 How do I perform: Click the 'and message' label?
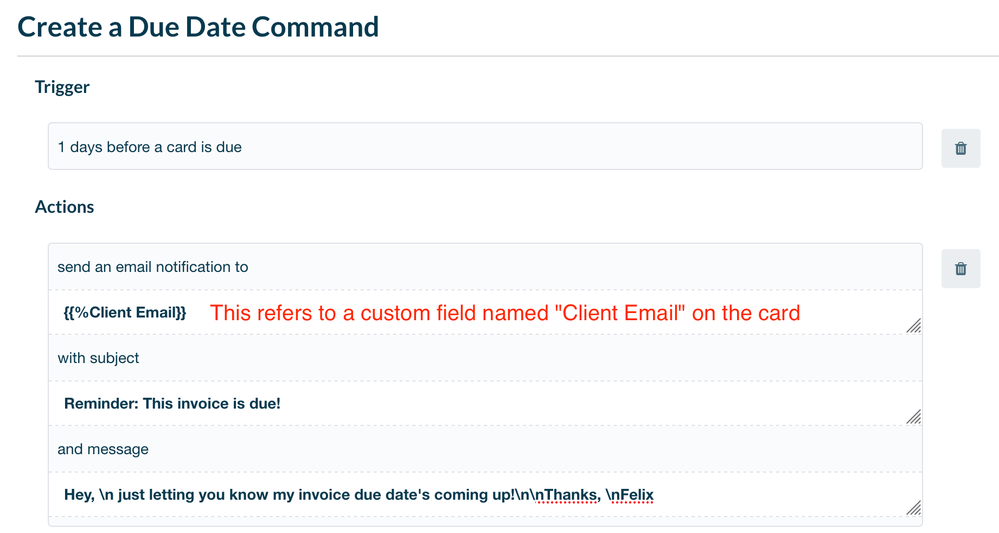coord(103,449)
